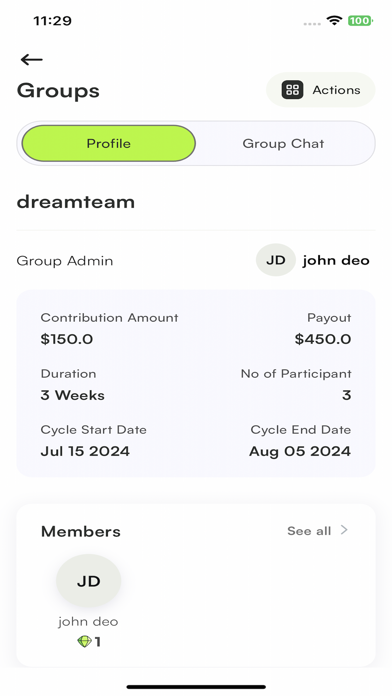
Task: Tap the Wi-Fi status icon
Action: tap(334, 20)
